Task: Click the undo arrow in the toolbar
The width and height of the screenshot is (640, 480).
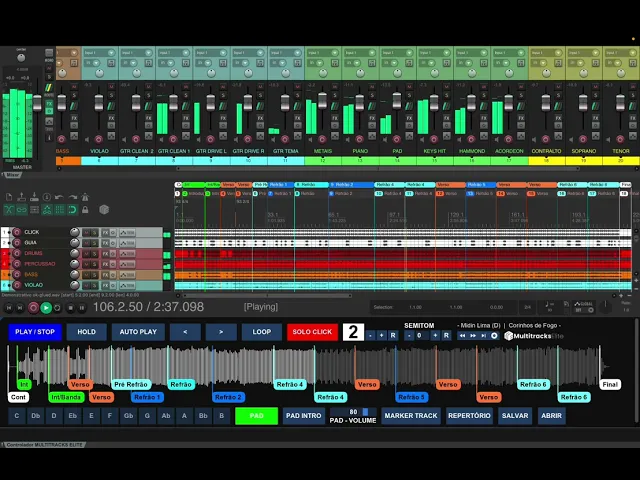Action: click(x=59, y=197)
